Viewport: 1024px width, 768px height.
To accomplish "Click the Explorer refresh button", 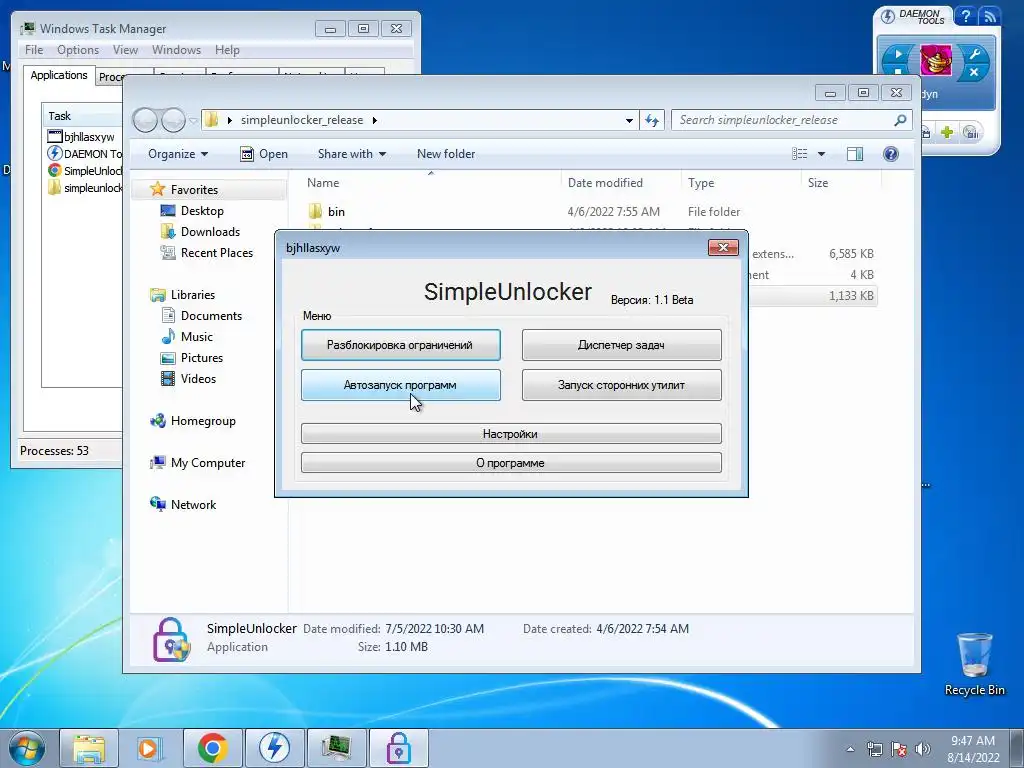I will [652, 120].
